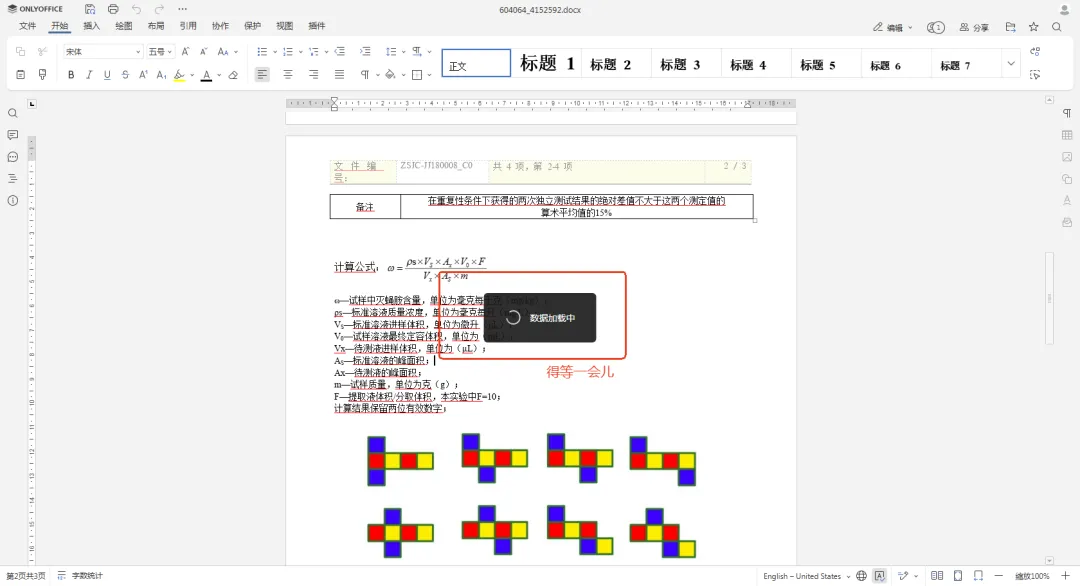1080x586 pixels.
Task: Cut selection with the scissors icon
Action: click(x=43, y=52)
